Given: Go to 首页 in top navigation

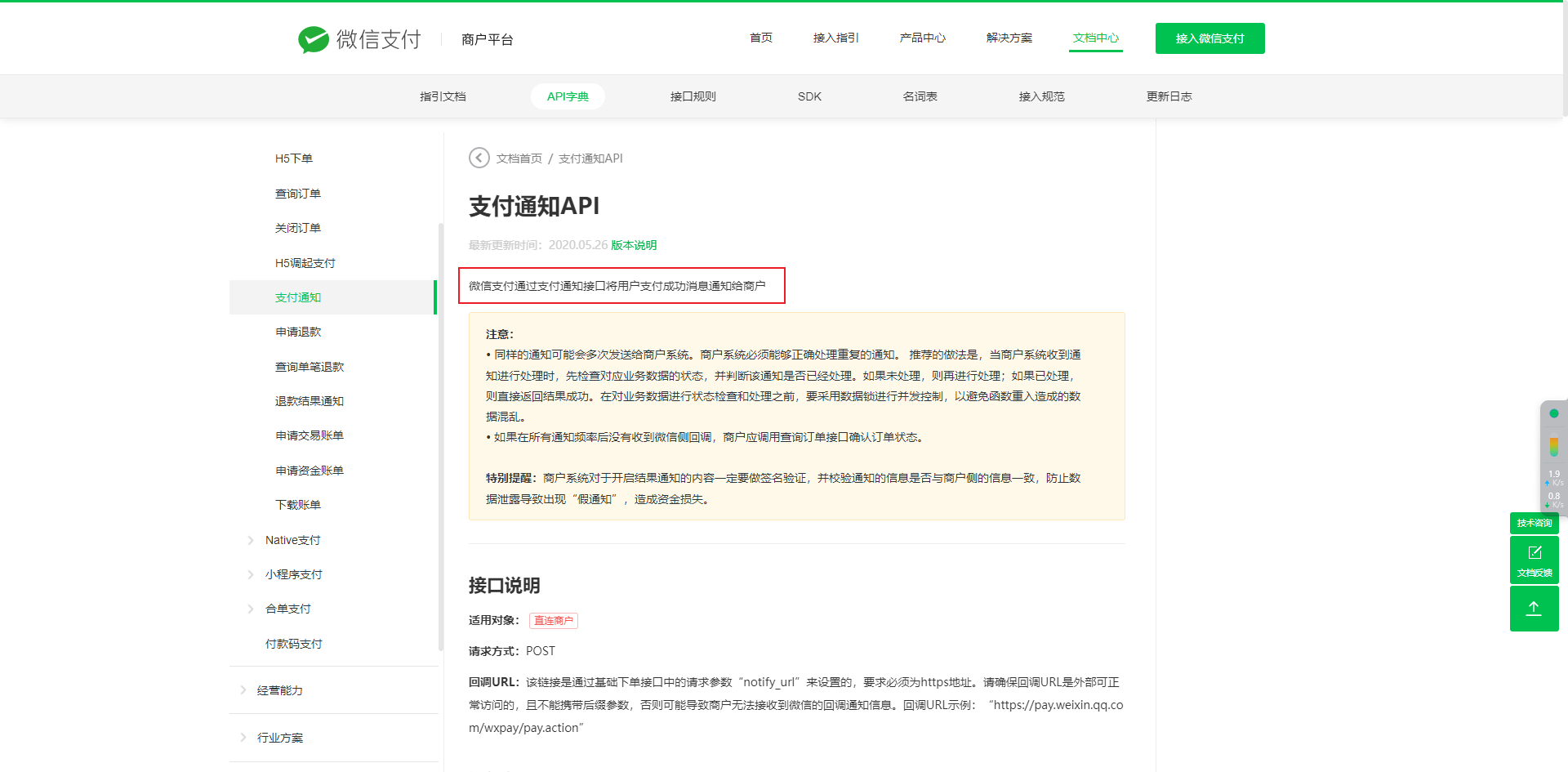Looking at the screenshot, I should pyautogui.click(x=761, y=38).
